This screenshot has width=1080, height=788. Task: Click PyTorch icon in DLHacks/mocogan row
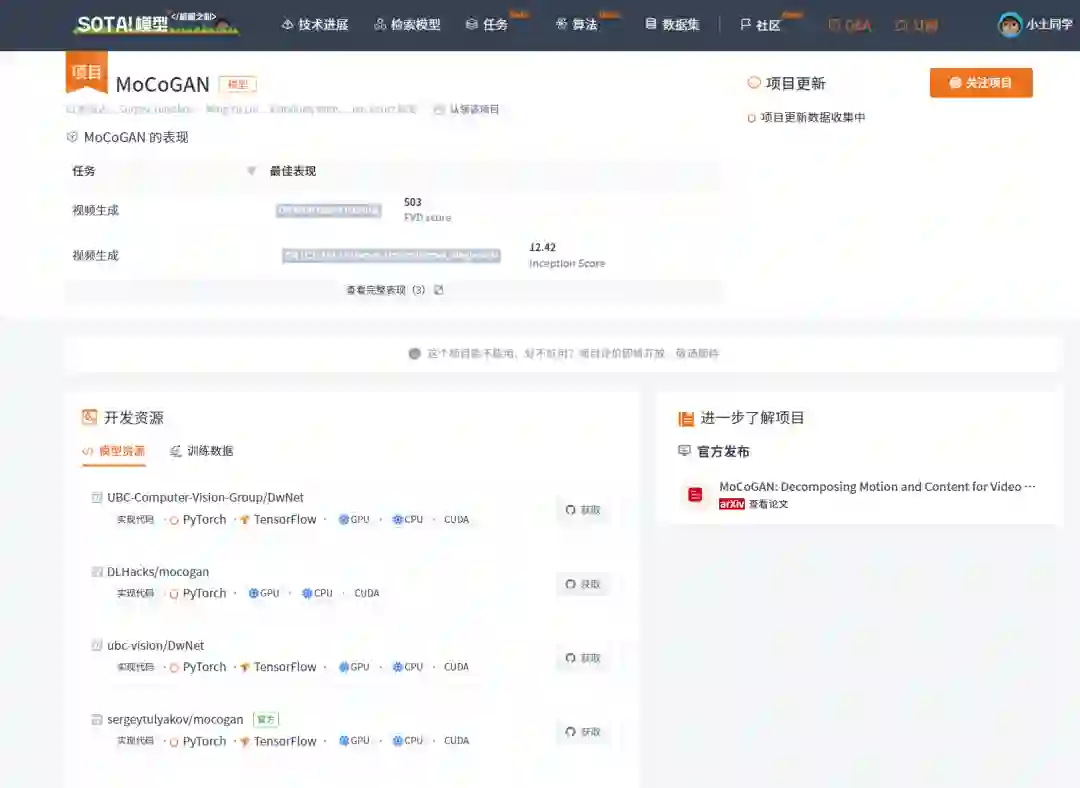pos(174,594)
